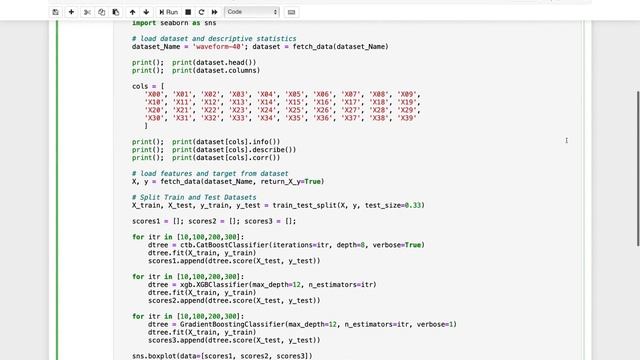Click the 'print(dataset.head())' statement
The width and height of the screenshot is (640, 360).
click(x=214, y=62)
